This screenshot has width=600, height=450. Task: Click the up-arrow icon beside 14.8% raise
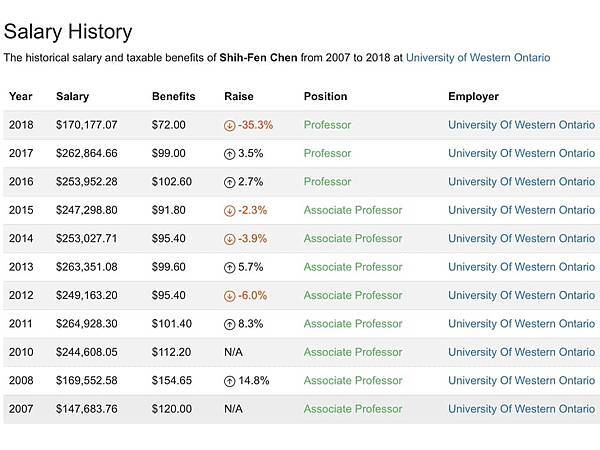[230, 381]
